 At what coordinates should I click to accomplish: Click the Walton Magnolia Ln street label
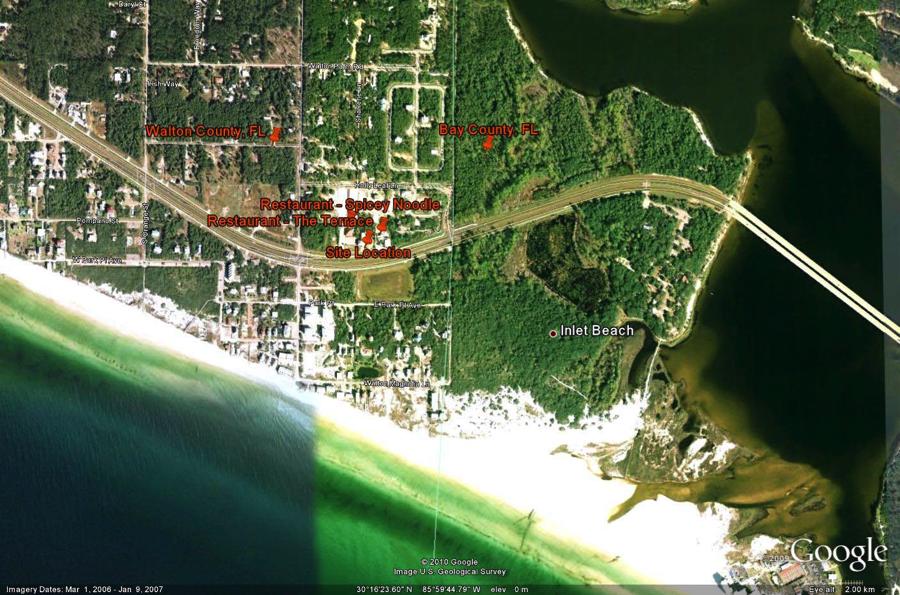(396, 383)
